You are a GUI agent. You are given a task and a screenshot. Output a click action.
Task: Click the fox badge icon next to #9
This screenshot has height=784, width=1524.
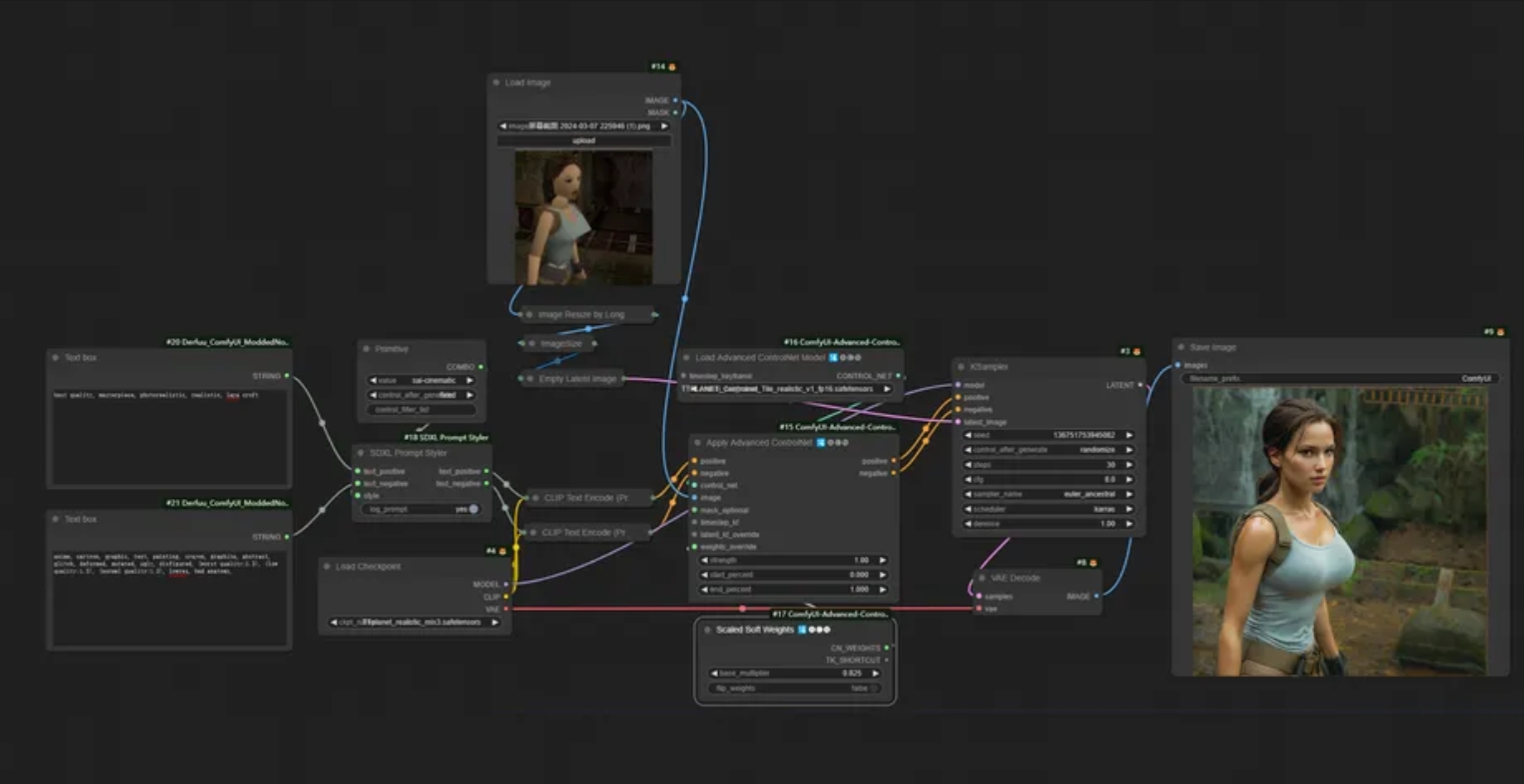pyautogui.click(x=1500, y=332)
